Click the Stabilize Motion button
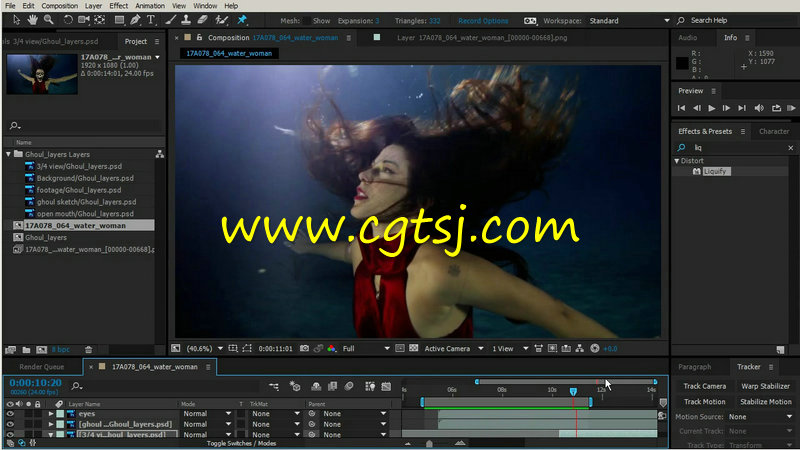The width and height of the screenshot is (800, 450). [765, 402]
